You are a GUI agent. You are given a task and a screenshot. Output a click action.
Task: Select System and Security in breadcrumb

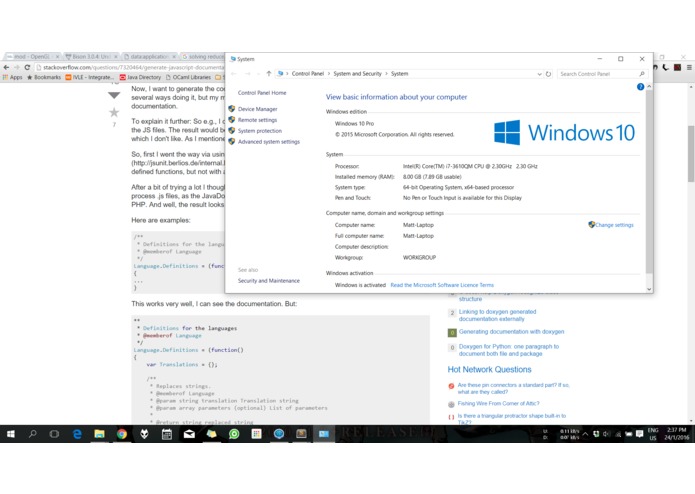point(357,74)
